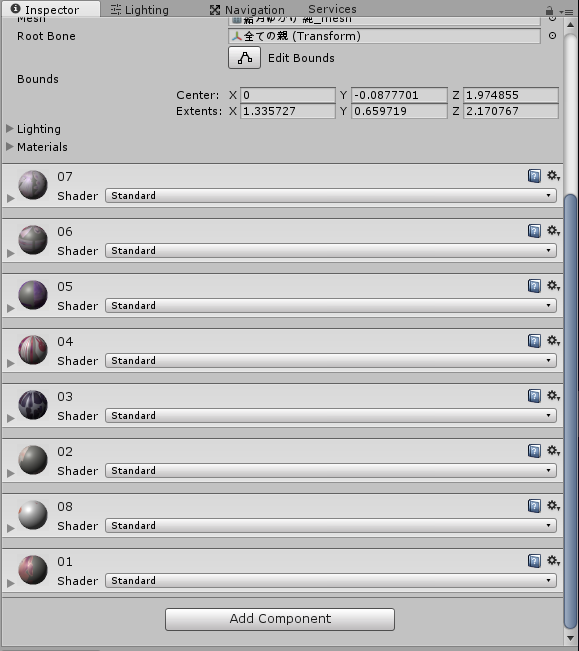Select material 04 preview sphere

[x=33, y=350]
